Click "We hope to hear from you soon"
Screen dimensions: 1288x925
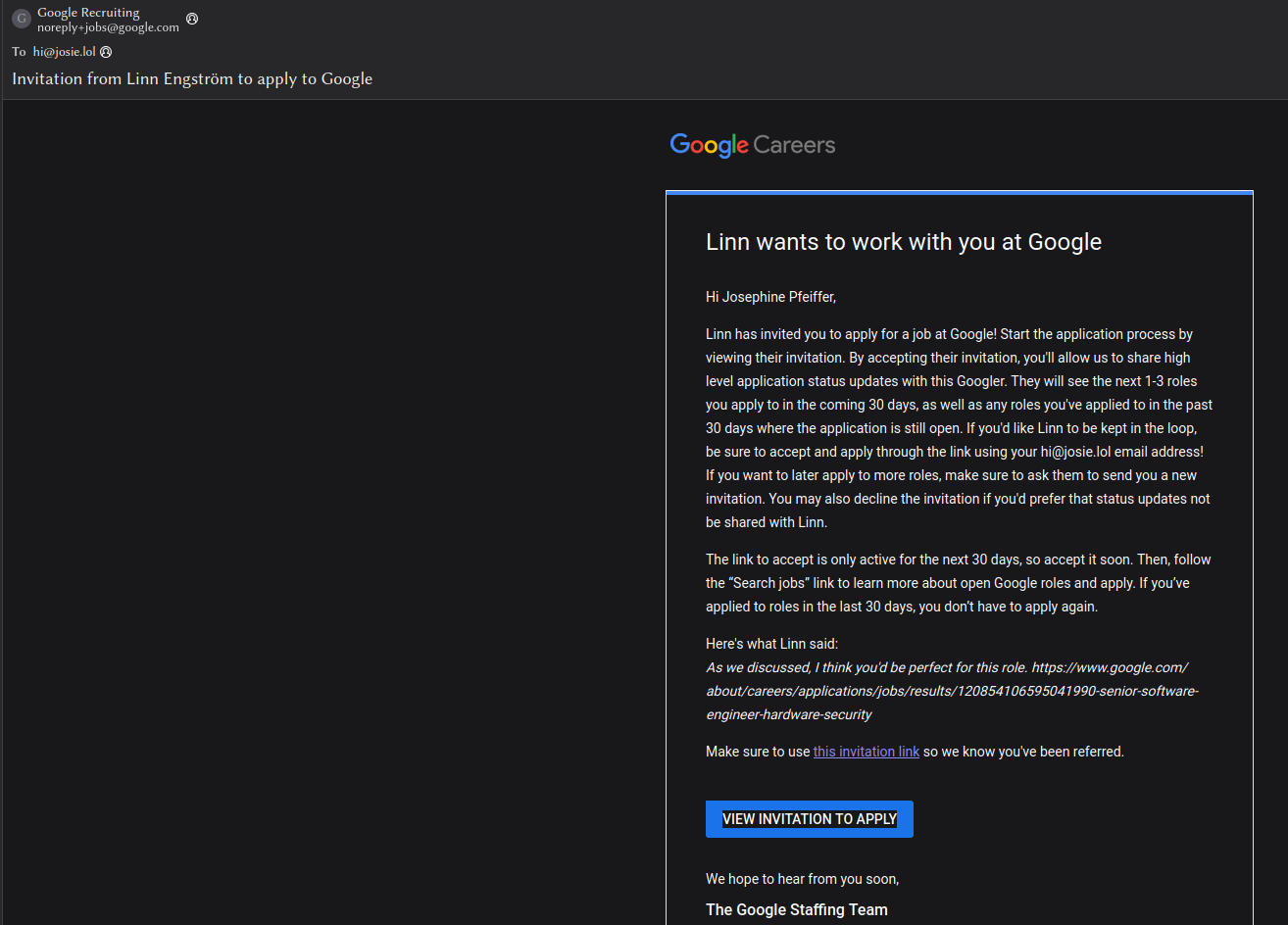(802, 879)
